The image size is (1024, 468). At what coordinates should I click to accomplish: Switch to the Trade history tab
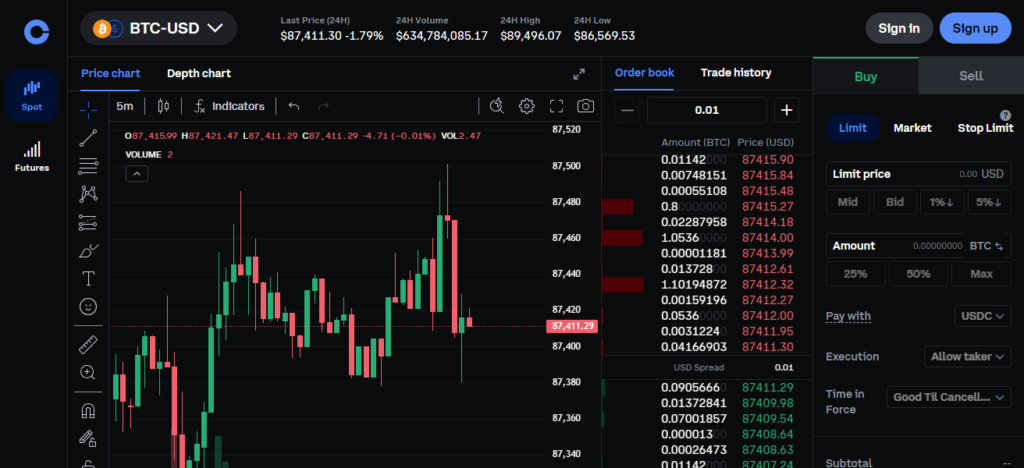point(736,72)
